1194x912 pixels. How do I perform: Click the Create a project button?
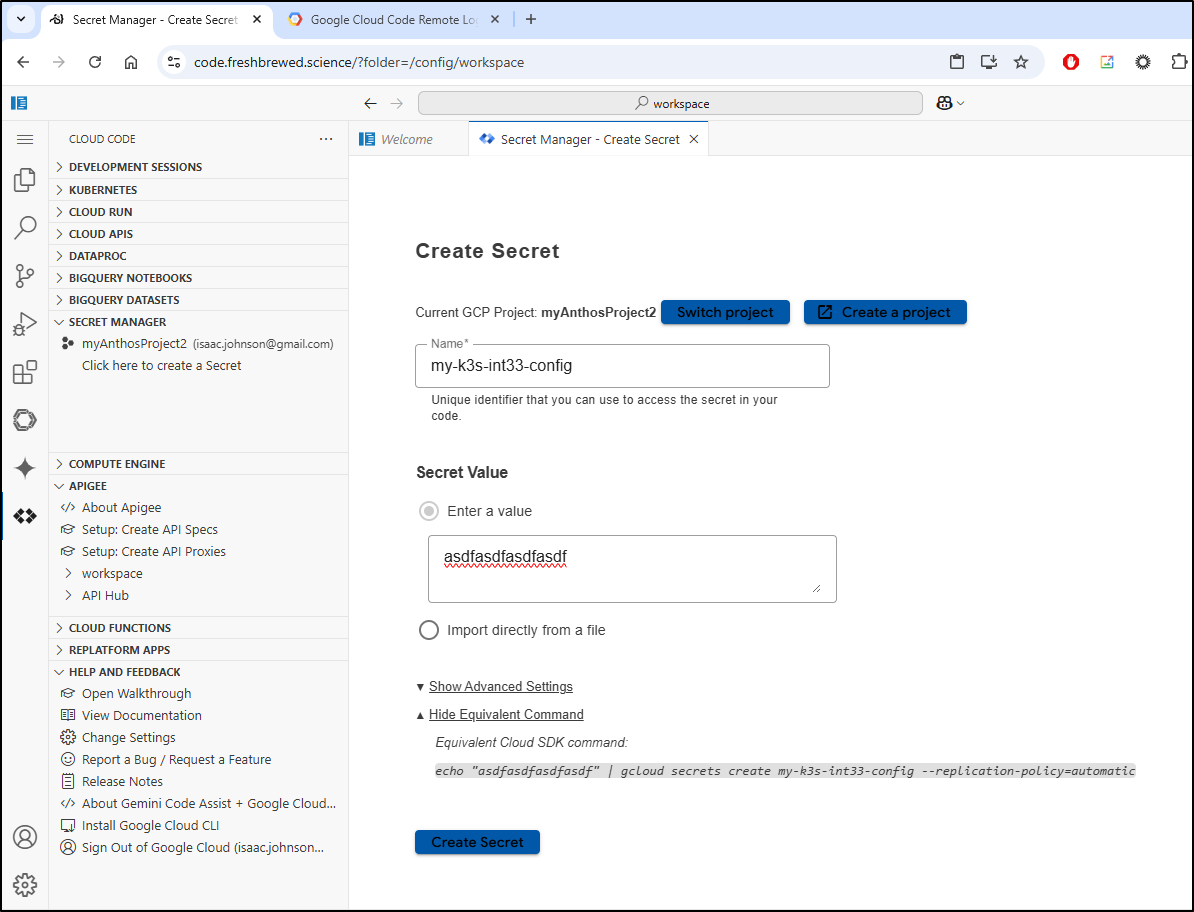[x=885, y=312]
